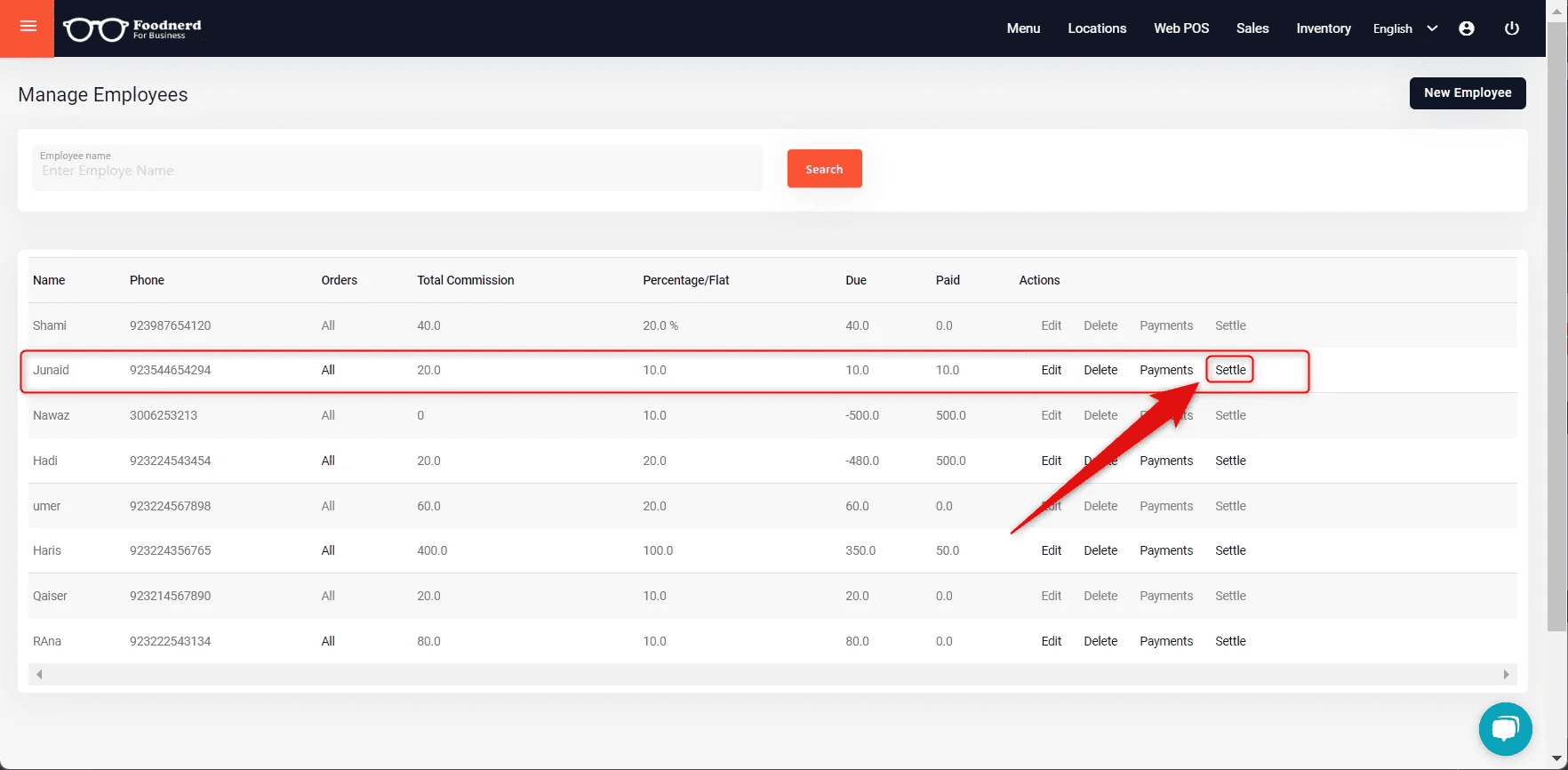The height and width of the screenshot is (770, 1568).
Task: Settle commission for umer
Action: 1230,506
